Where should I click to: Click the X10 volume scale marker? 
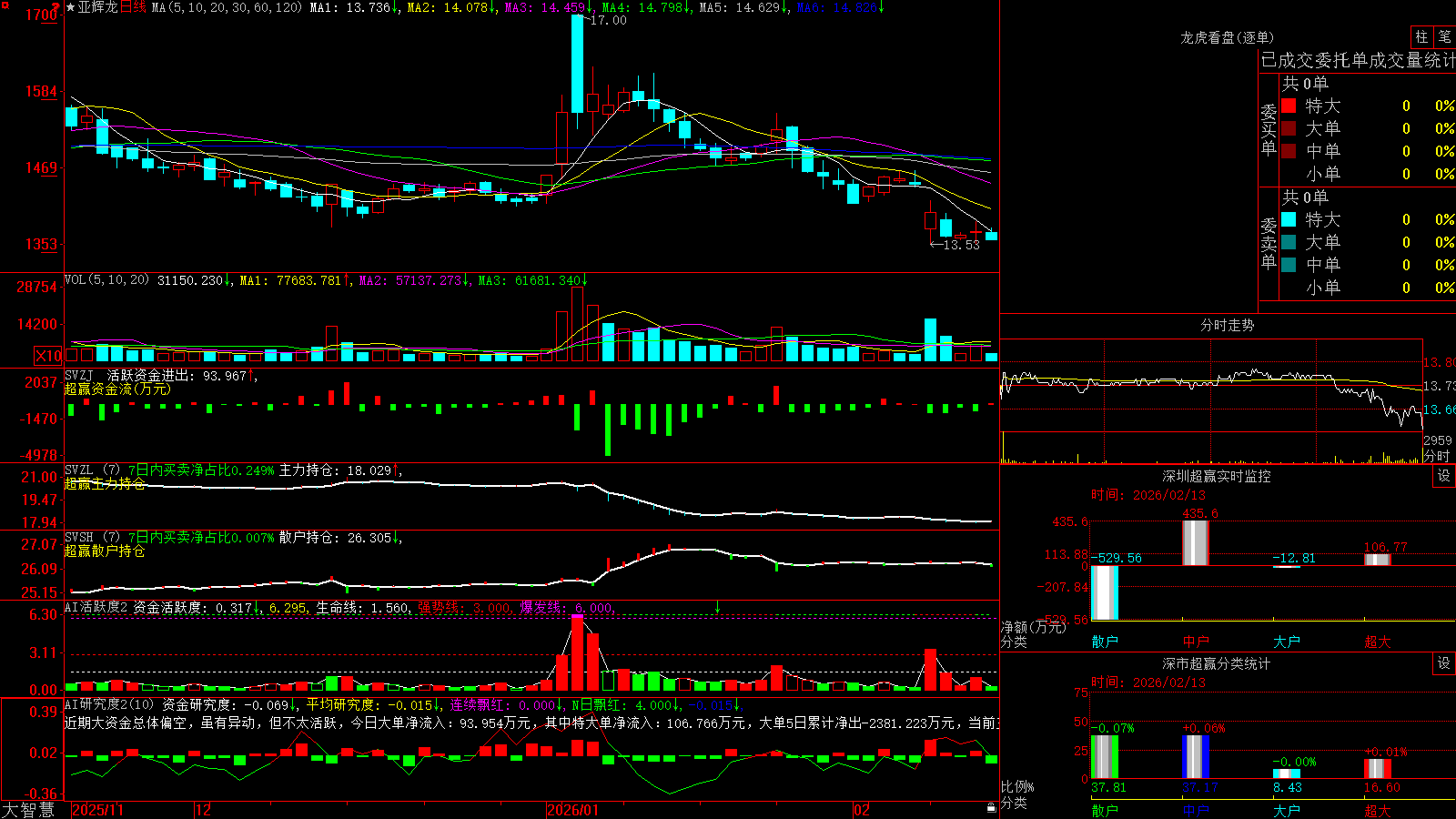point(48,356)
